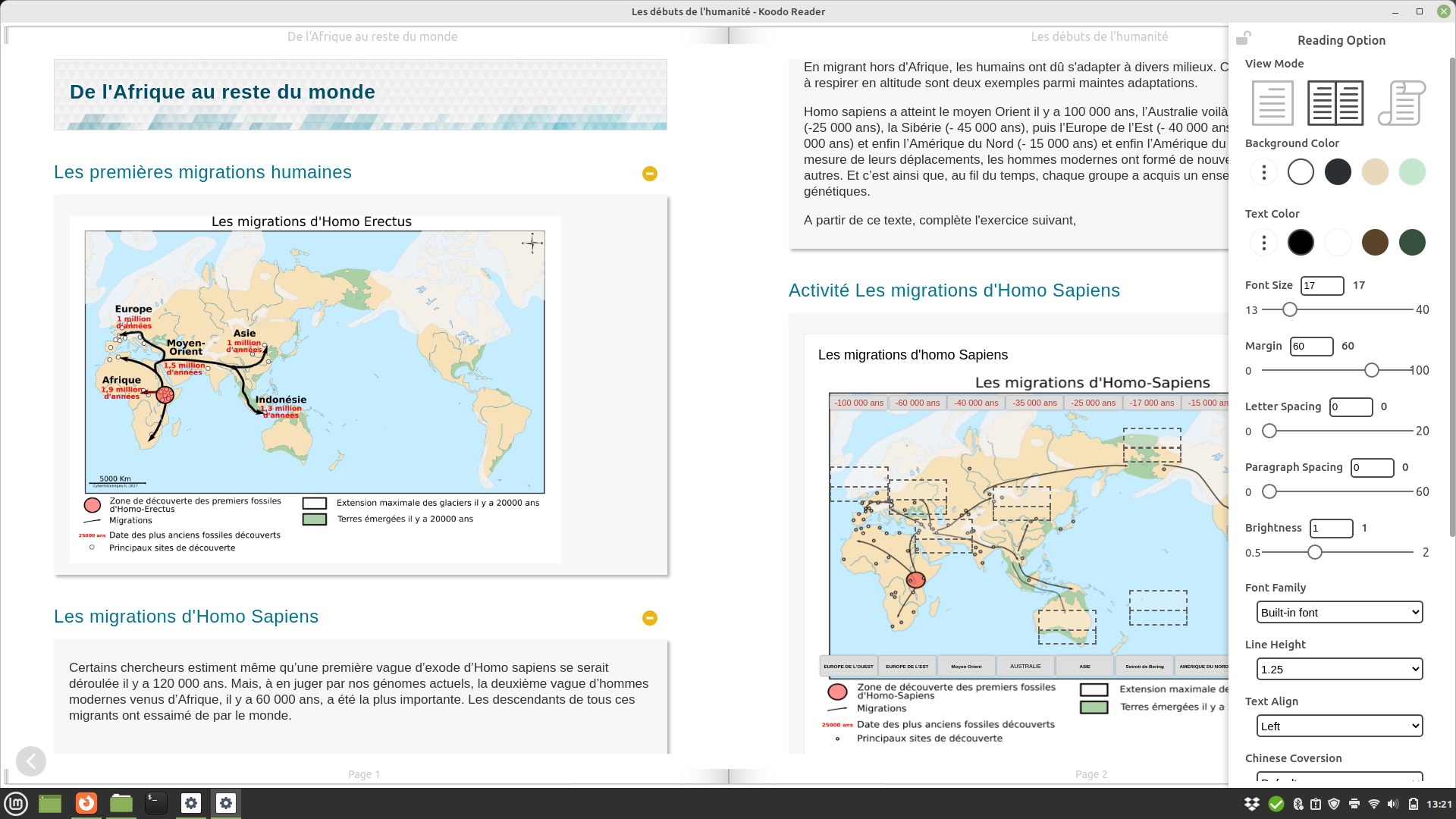Click the Font Size slider handle
Viewport: 1456px width, 819px height.
[x=1289, y=309]
